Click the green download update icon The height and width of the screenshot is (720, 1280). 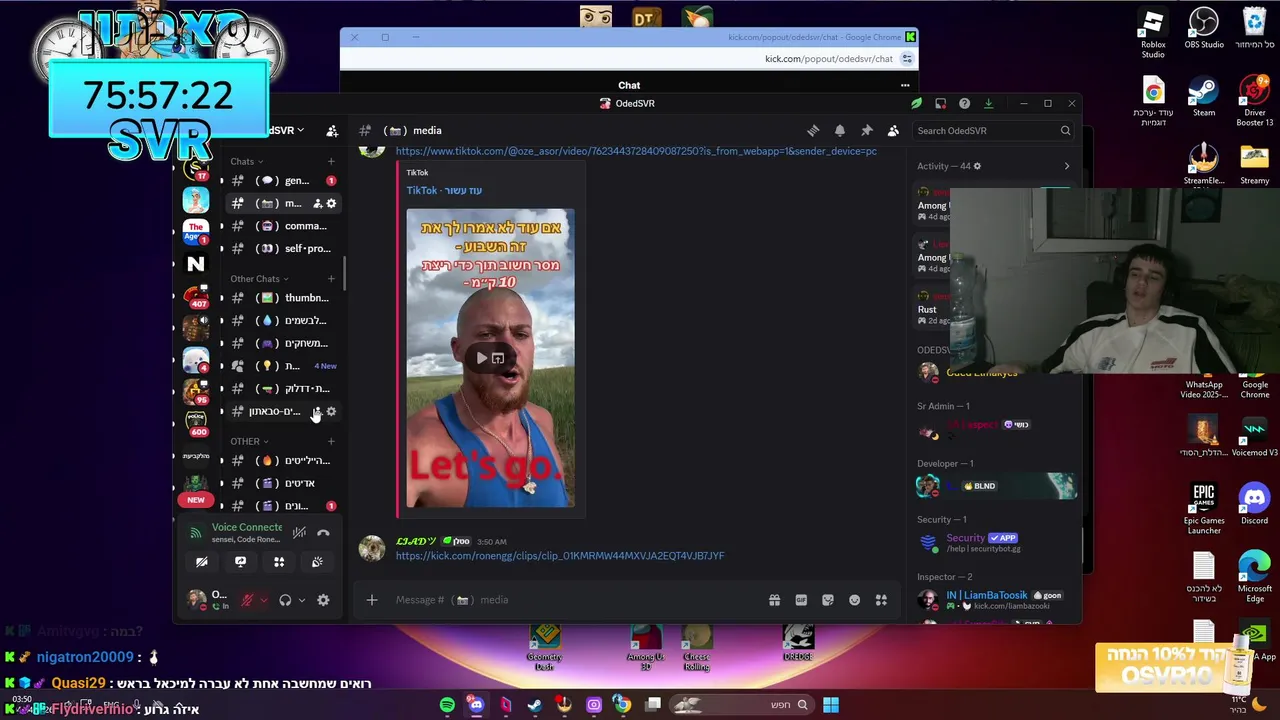988,103
